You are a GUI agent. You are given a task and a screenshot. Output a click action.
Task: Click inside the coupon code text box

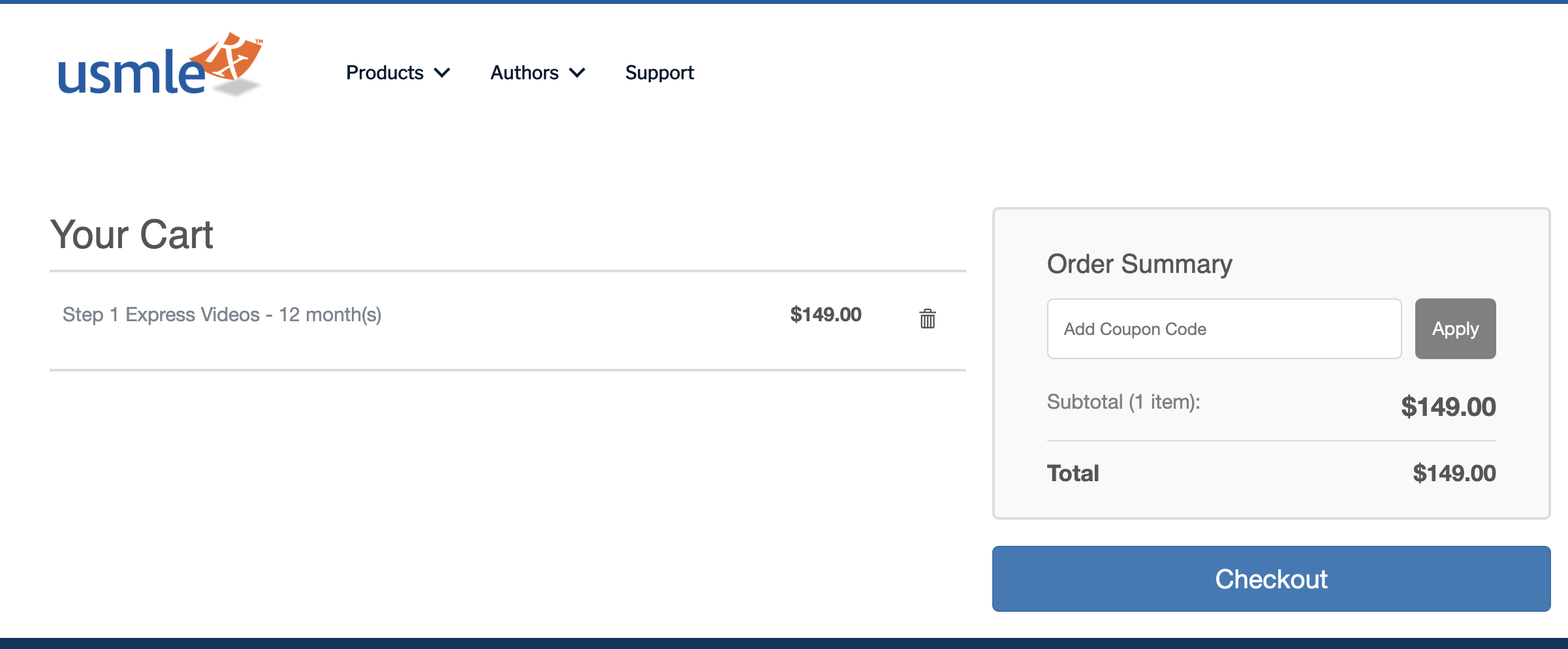coord(1224,328)
